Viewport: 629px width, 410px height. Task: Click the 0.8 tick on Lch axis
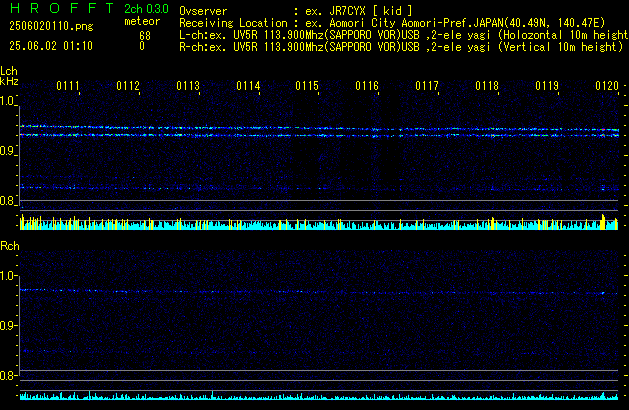pos(8,201)
